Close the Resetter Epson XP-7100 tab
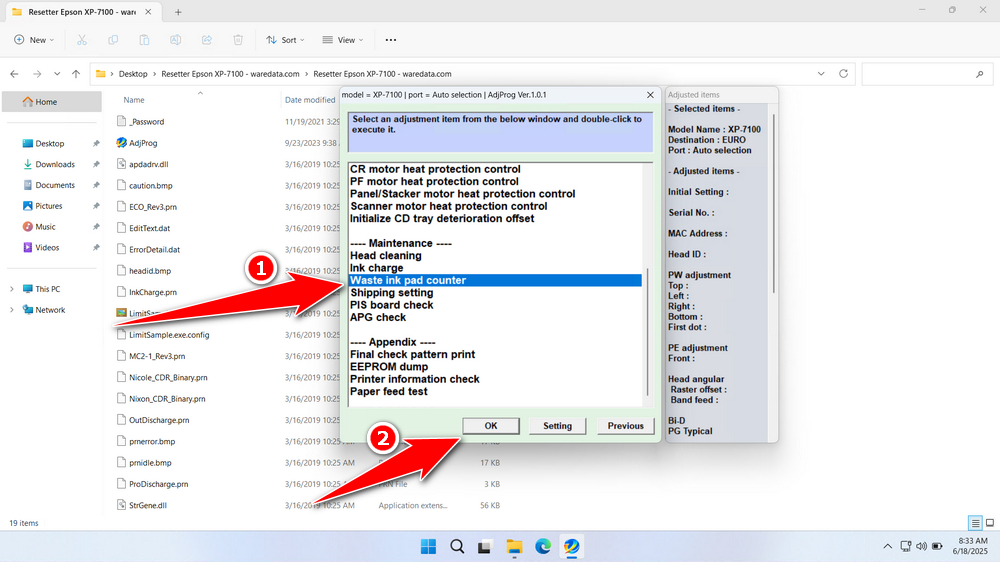The width and height of the screenshot is (1000, 562). 148,12
